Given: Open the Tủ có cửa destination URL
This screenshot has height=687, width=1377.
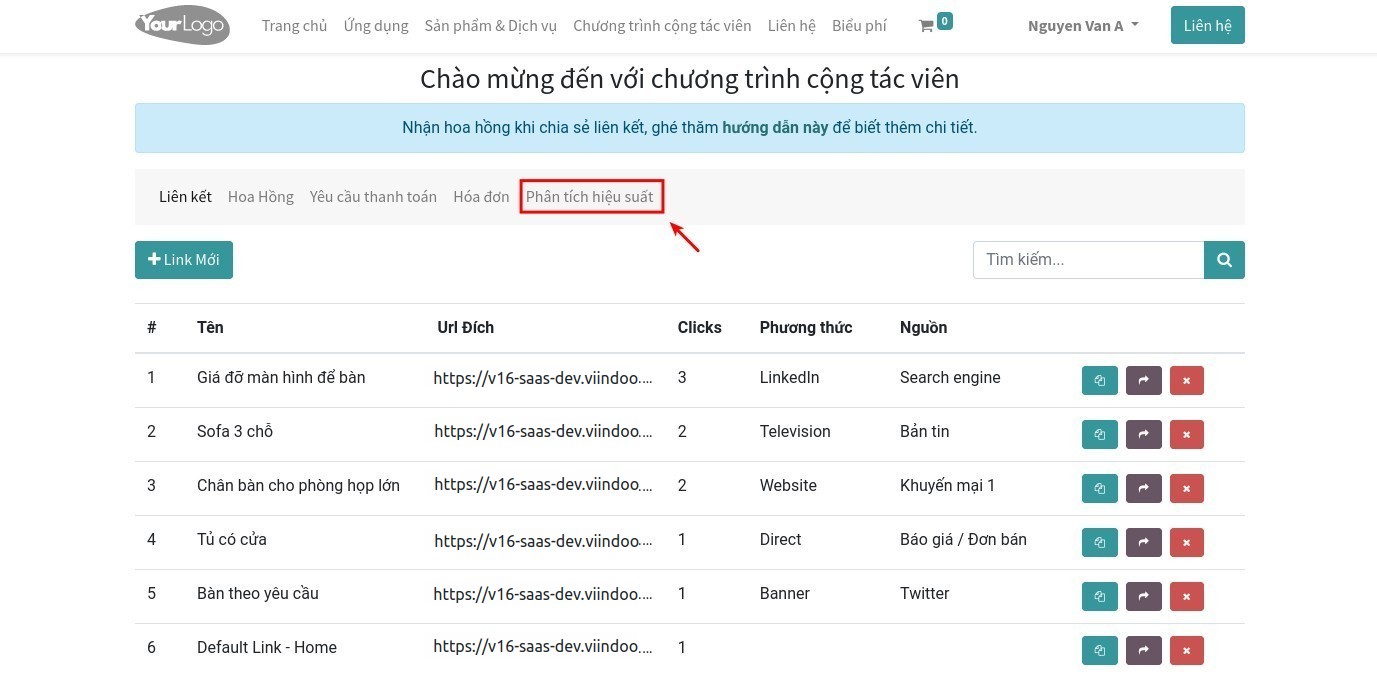Looking at the screenshot, I should 543,540.
